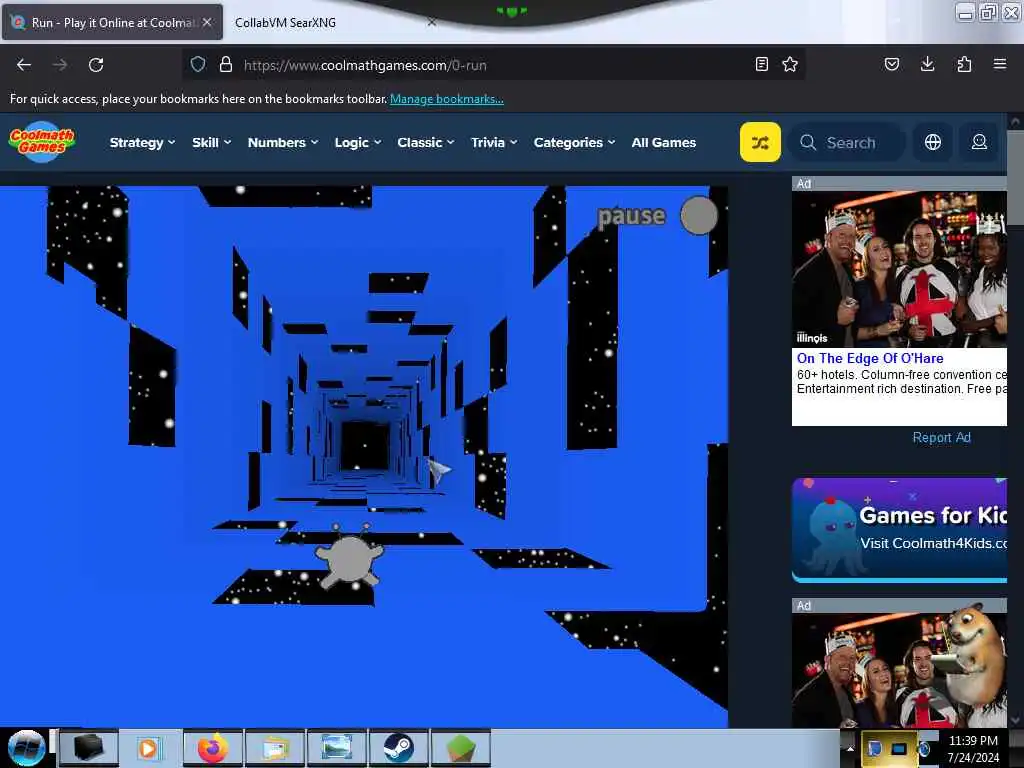
Task: Open the Games for Kids banner
Action: pos(899,530)
